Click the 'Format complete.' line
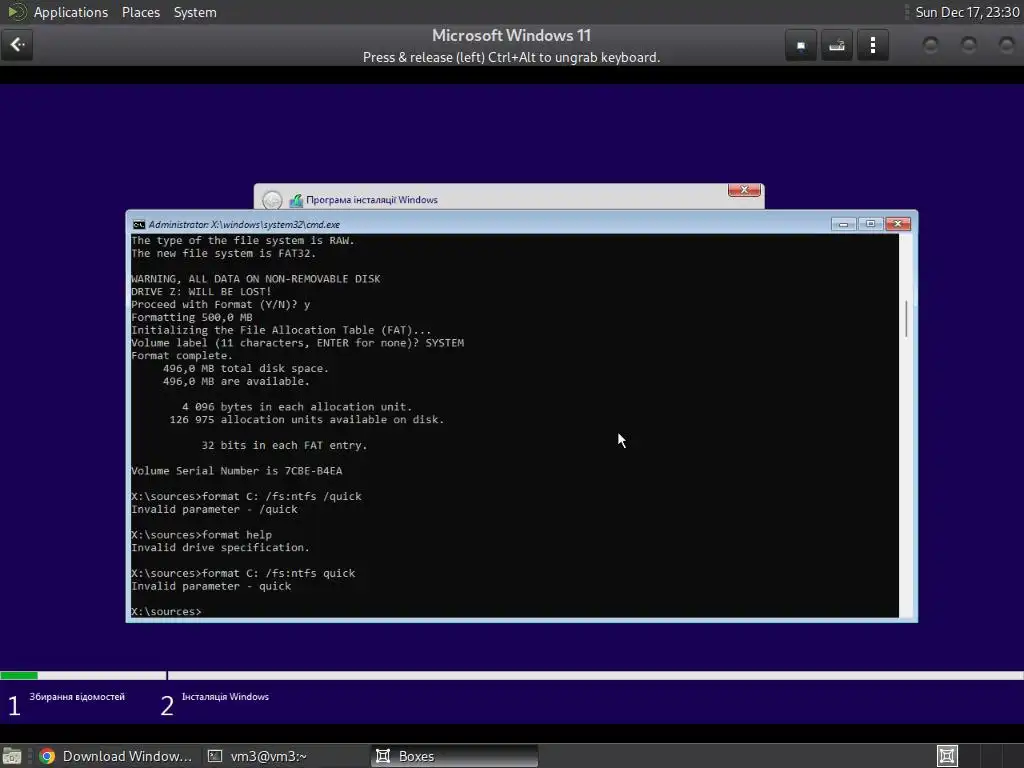Image resolution: width=1024 pixels, height=768 pixels. click(182, 356)
